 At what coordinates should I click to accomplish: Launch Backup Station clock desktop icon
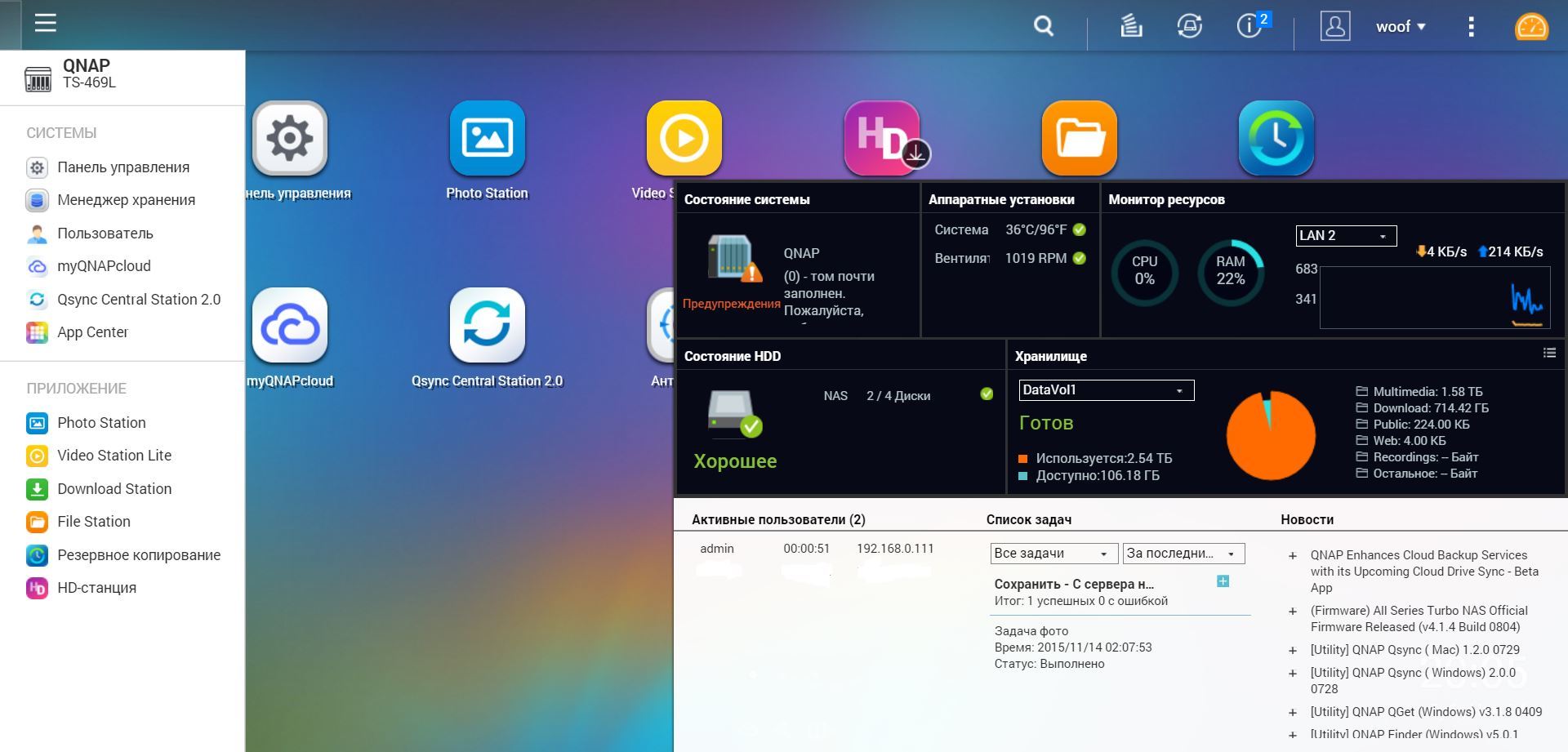(x=1276, y=138)
